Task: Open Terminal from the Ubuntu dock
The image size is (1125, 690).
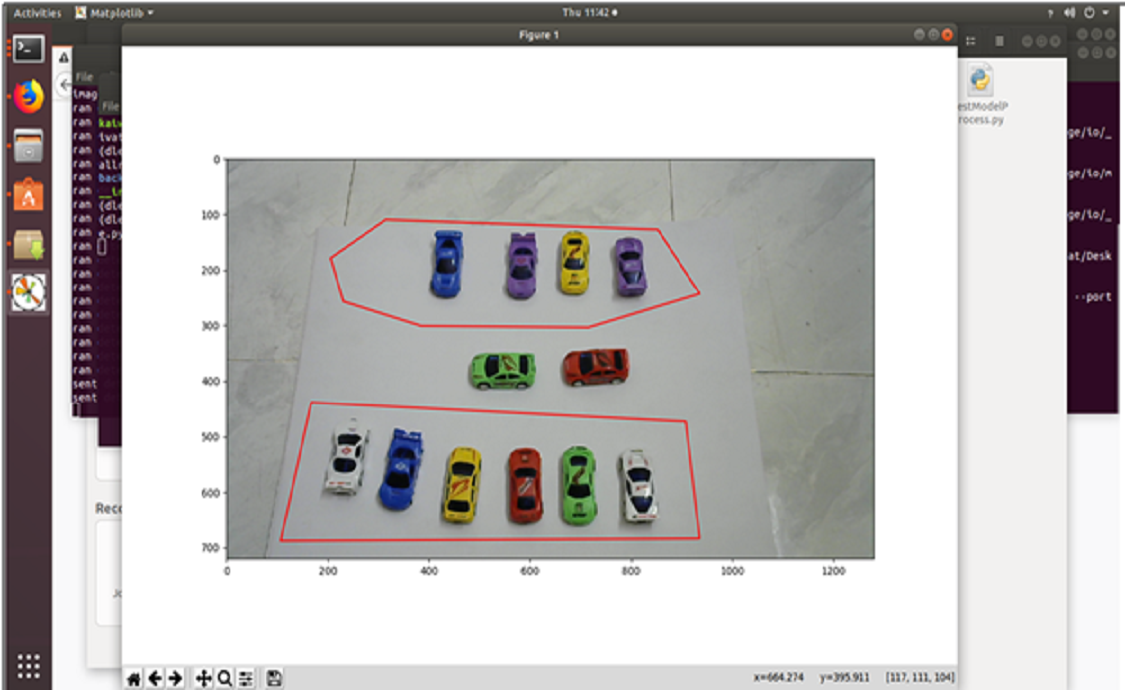Action: [28, 49]
